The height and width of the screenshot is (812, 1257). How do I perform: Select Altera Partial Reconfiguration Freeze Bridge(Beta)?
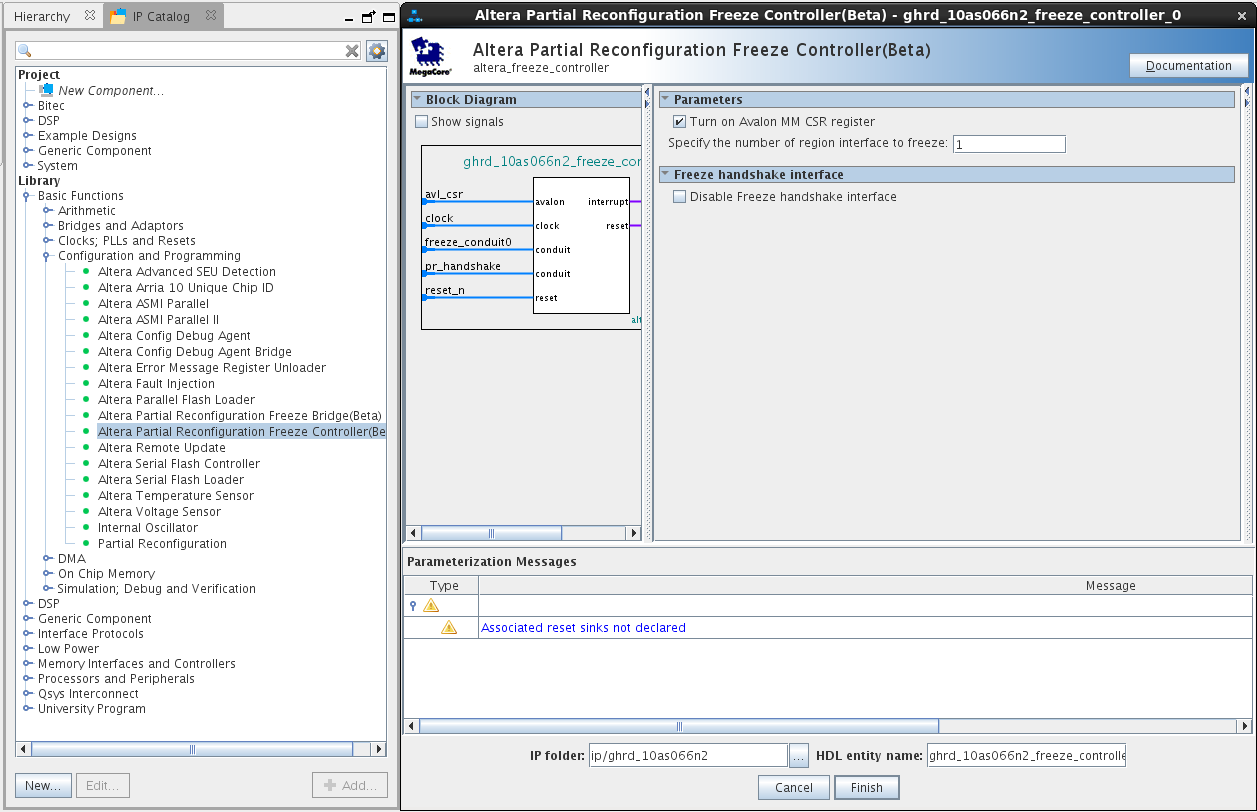pos(240,416)
